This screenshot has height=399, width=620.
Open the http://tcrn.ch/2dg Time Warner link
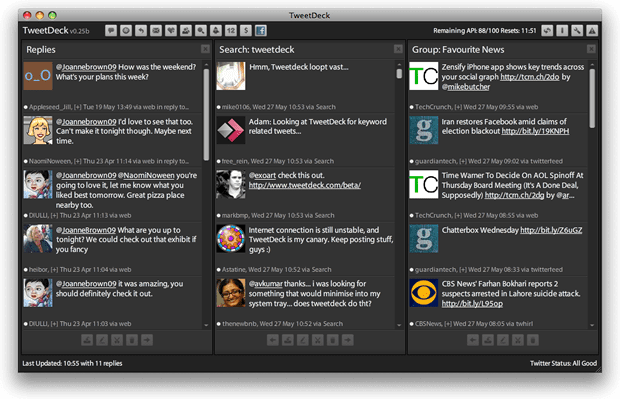pyautogui.click(x=514, y=195)
